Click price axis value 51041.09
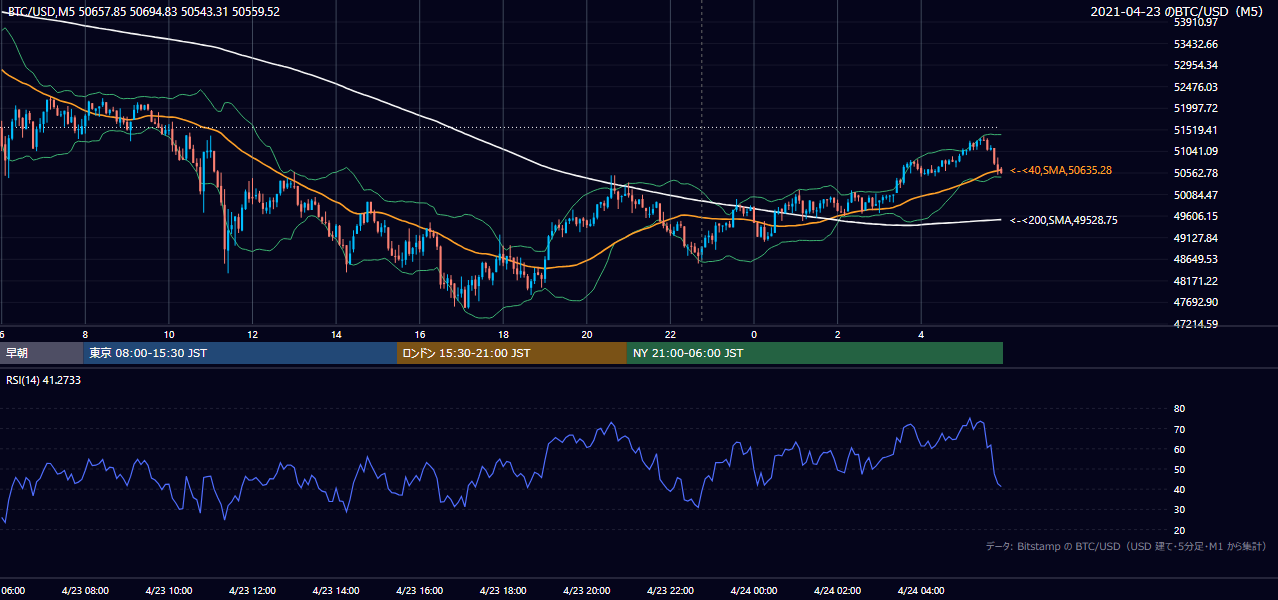 (1195, 151)
